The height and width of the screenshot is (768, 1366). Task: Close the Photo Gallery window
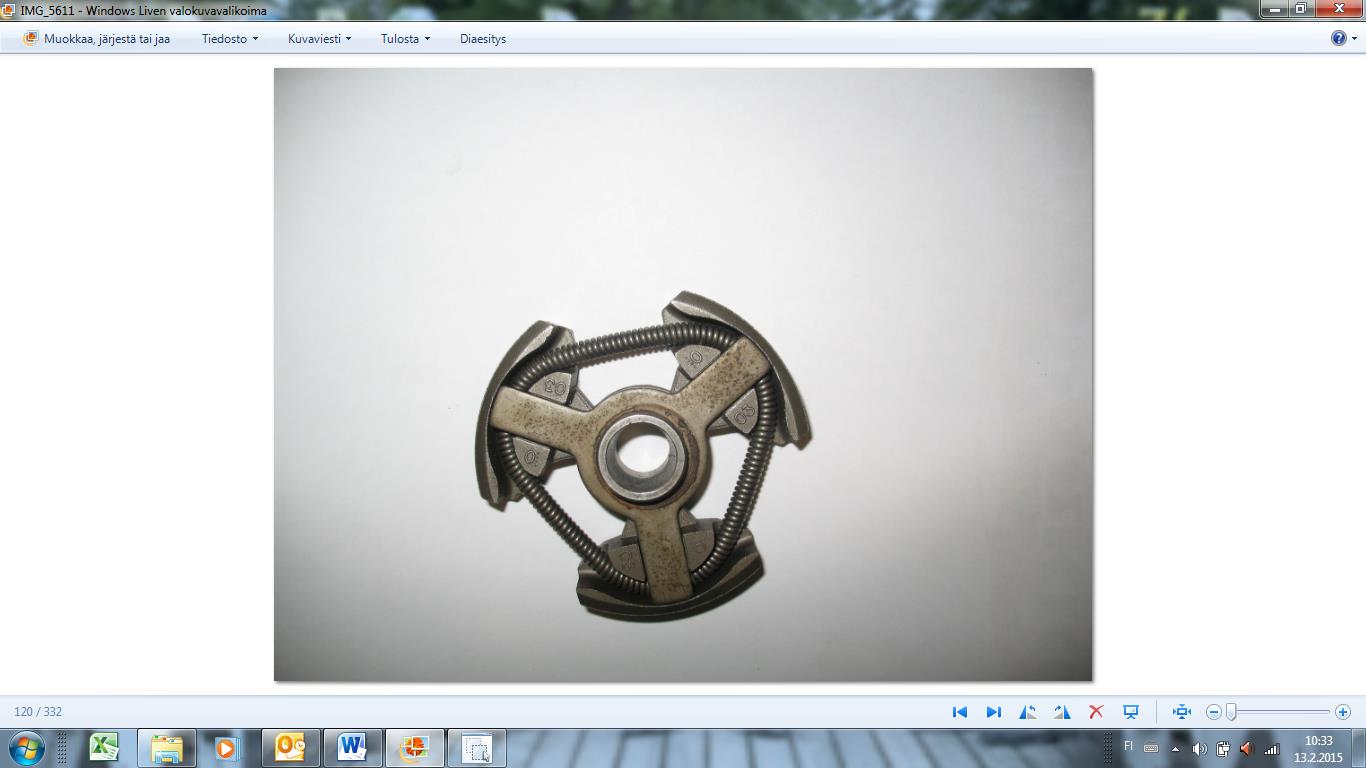1338,9
